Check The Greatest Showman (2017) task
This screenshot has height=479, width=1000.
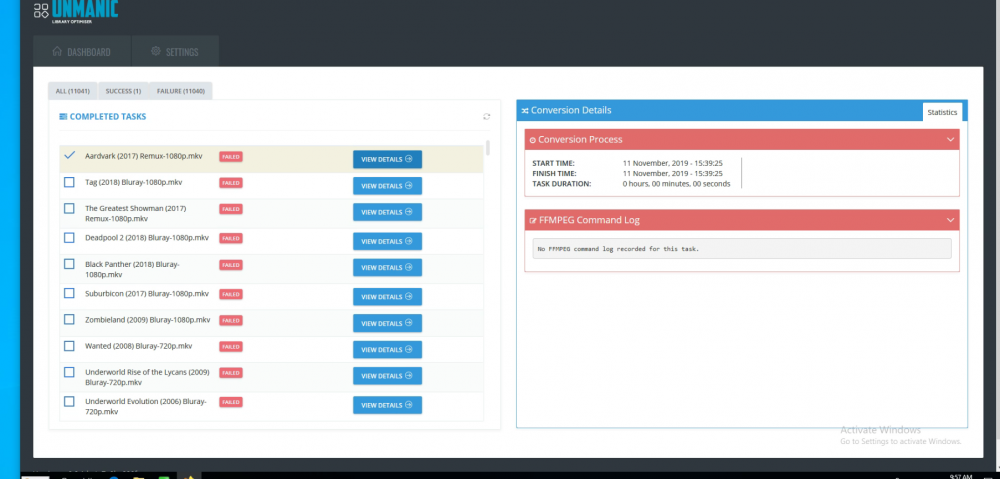point(69,209)
